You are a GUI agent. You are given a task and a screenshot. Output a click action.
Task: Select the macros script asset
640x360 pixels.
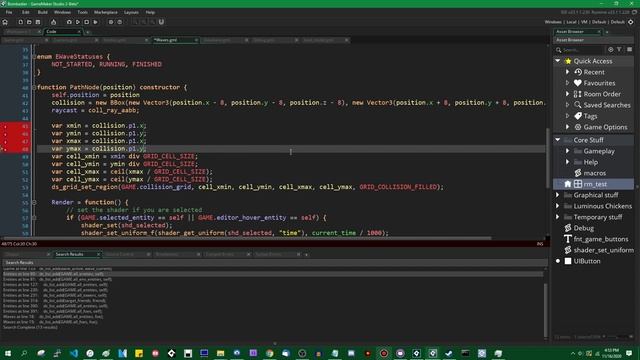(594, 173)
